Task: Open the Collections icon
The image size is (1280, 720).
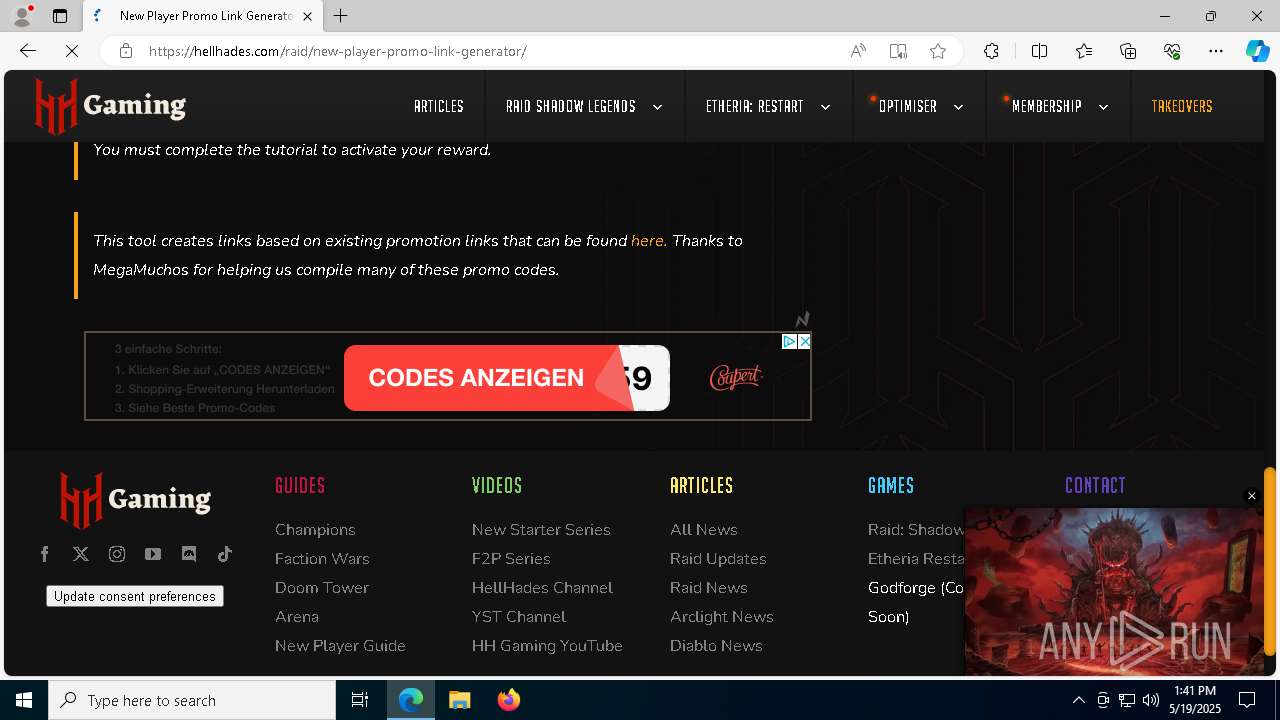Action: coord(1128,51)
